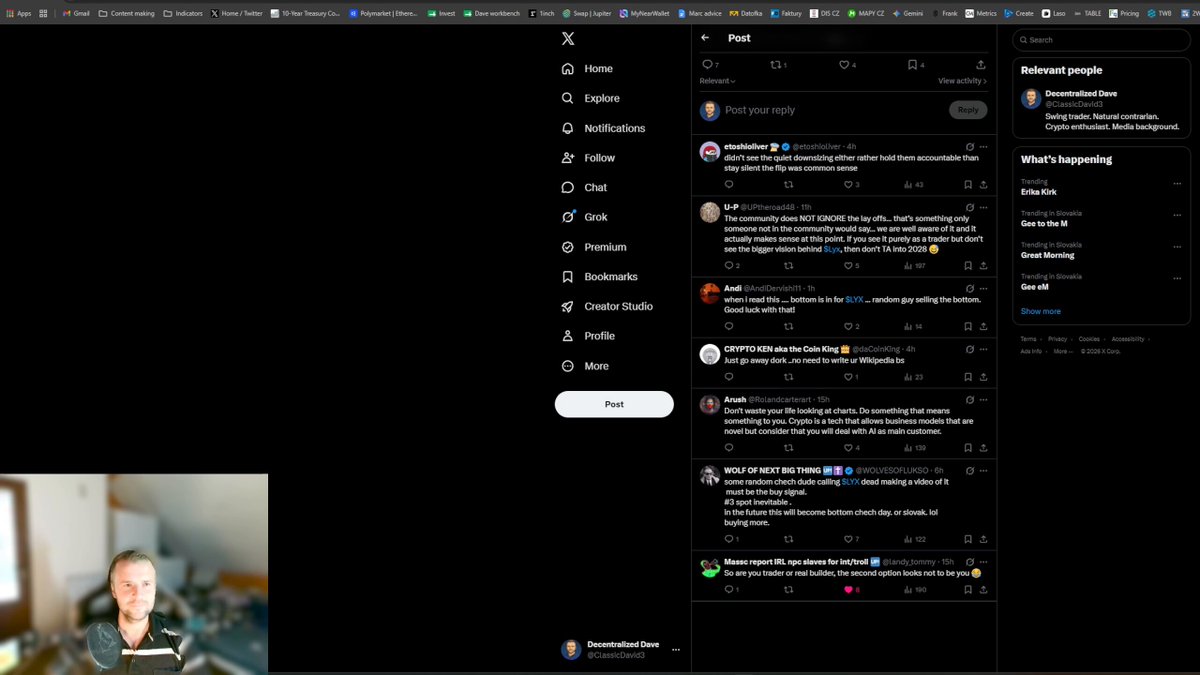Expand the More menu in the sidebar
The image size is (1200, 675).
(x=586, y=366)
